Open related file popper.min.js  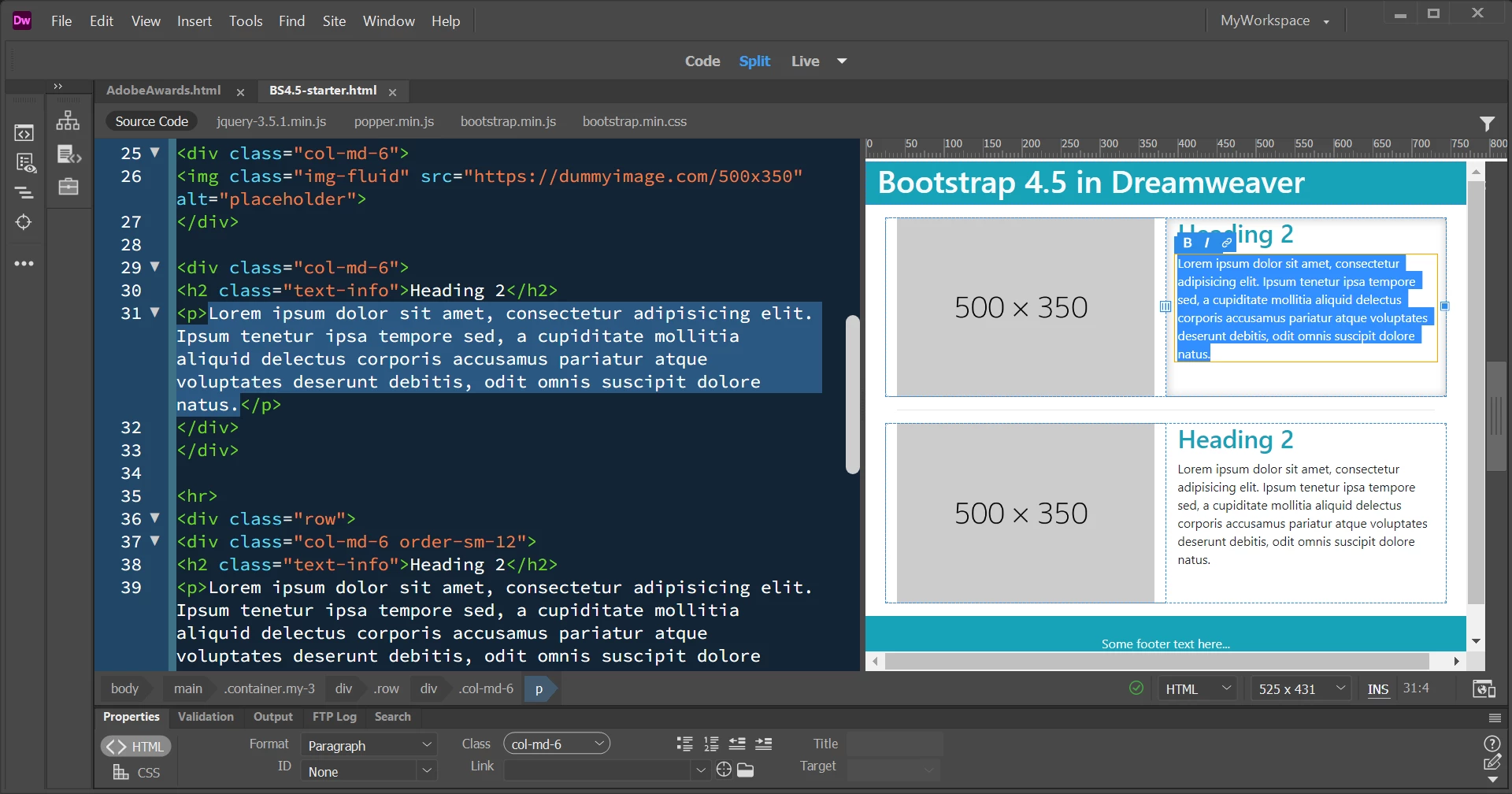click(394, 121)
